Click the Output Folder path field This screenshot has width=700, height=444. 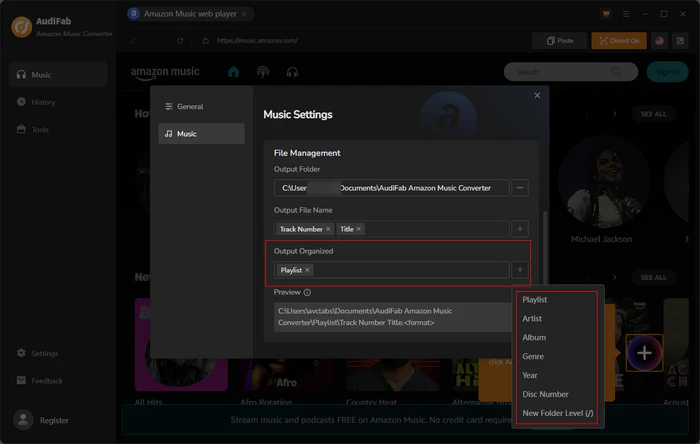pos(392,188)
